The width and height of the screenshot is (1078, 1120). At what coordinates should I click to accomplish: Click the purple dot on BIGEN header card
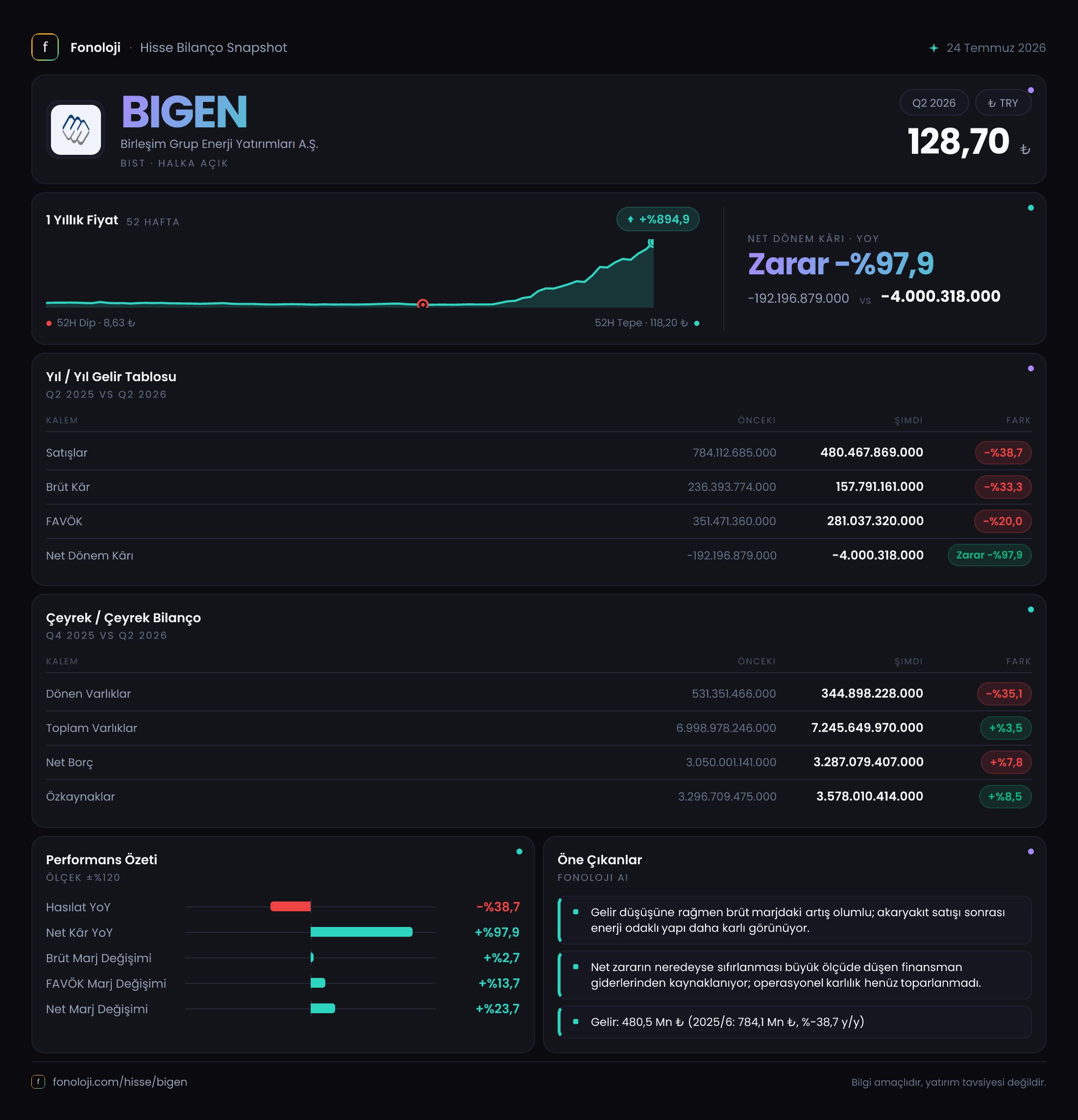coord(1030,90)
